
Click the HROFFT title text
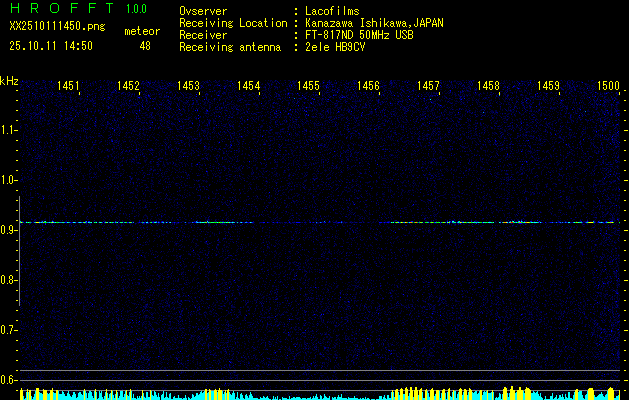(57, 9)
